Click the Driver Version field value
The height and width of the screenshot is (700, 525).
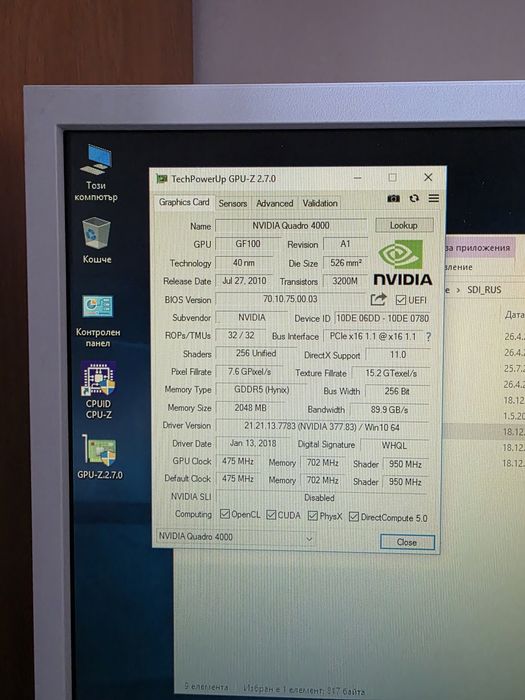coord(321,427)
